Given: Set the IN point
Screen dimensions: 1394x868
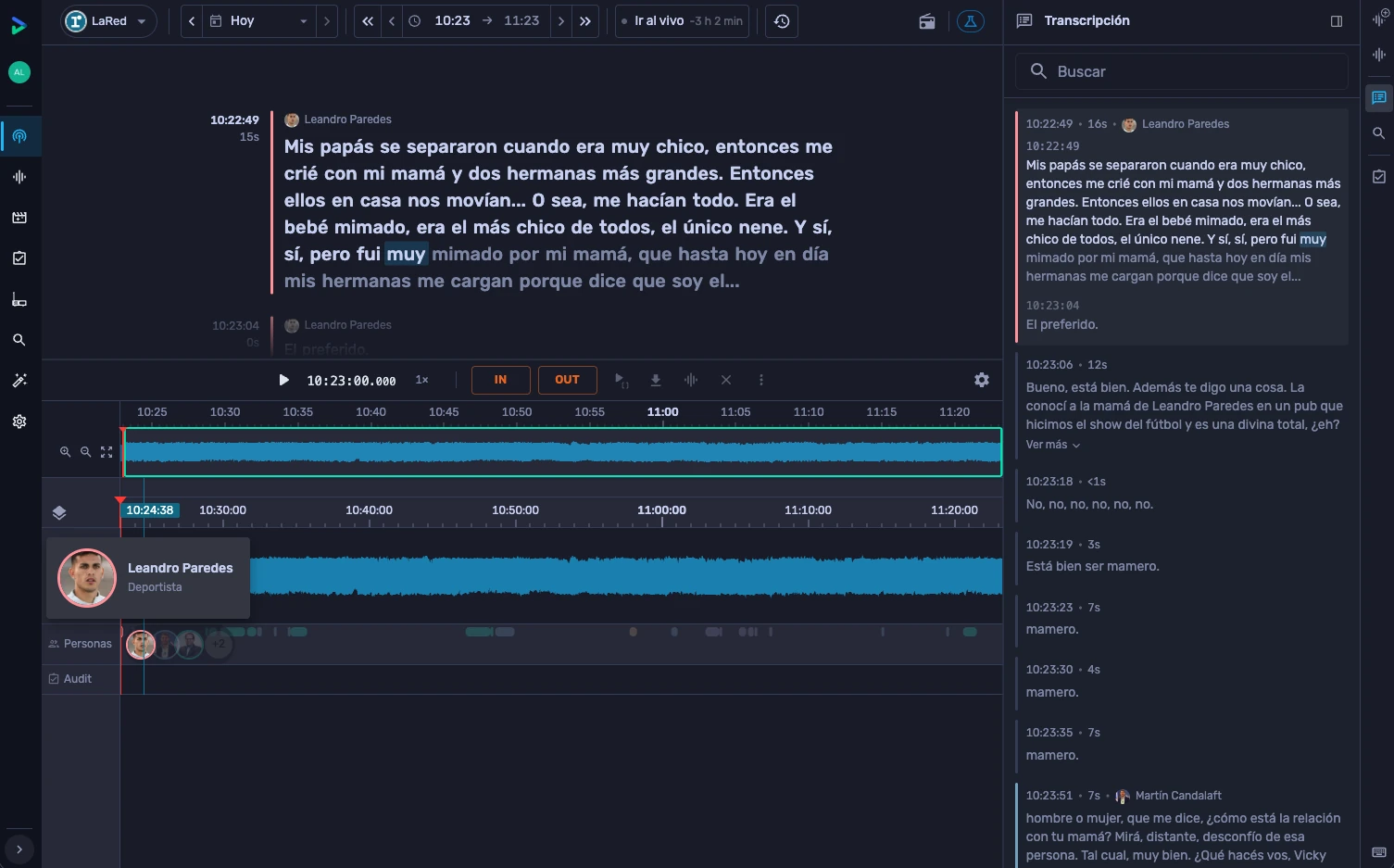Looking at the screenshot, I should [500, 380].
